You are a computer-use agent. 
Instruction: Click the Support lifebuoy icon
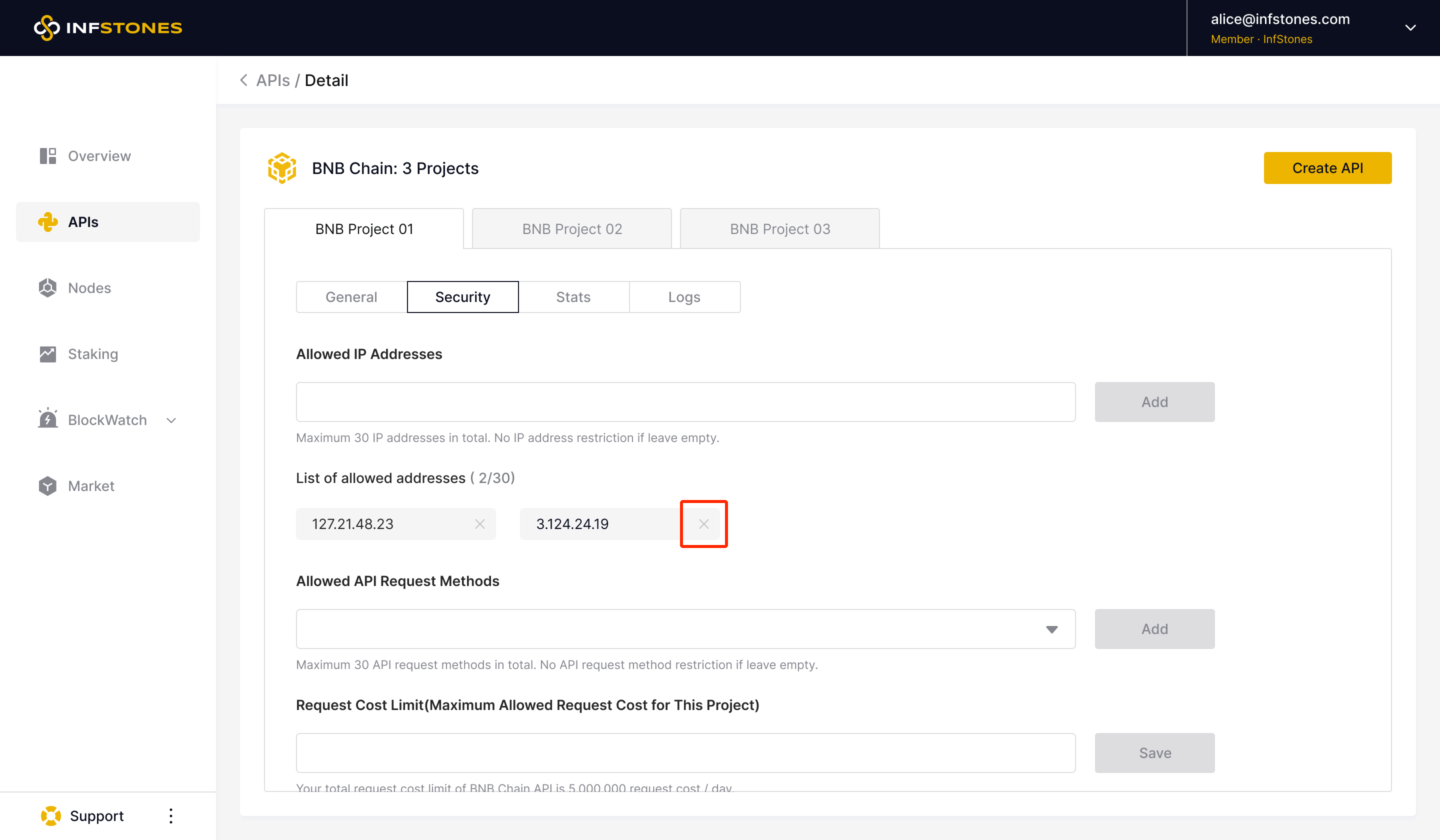[51, 815]
